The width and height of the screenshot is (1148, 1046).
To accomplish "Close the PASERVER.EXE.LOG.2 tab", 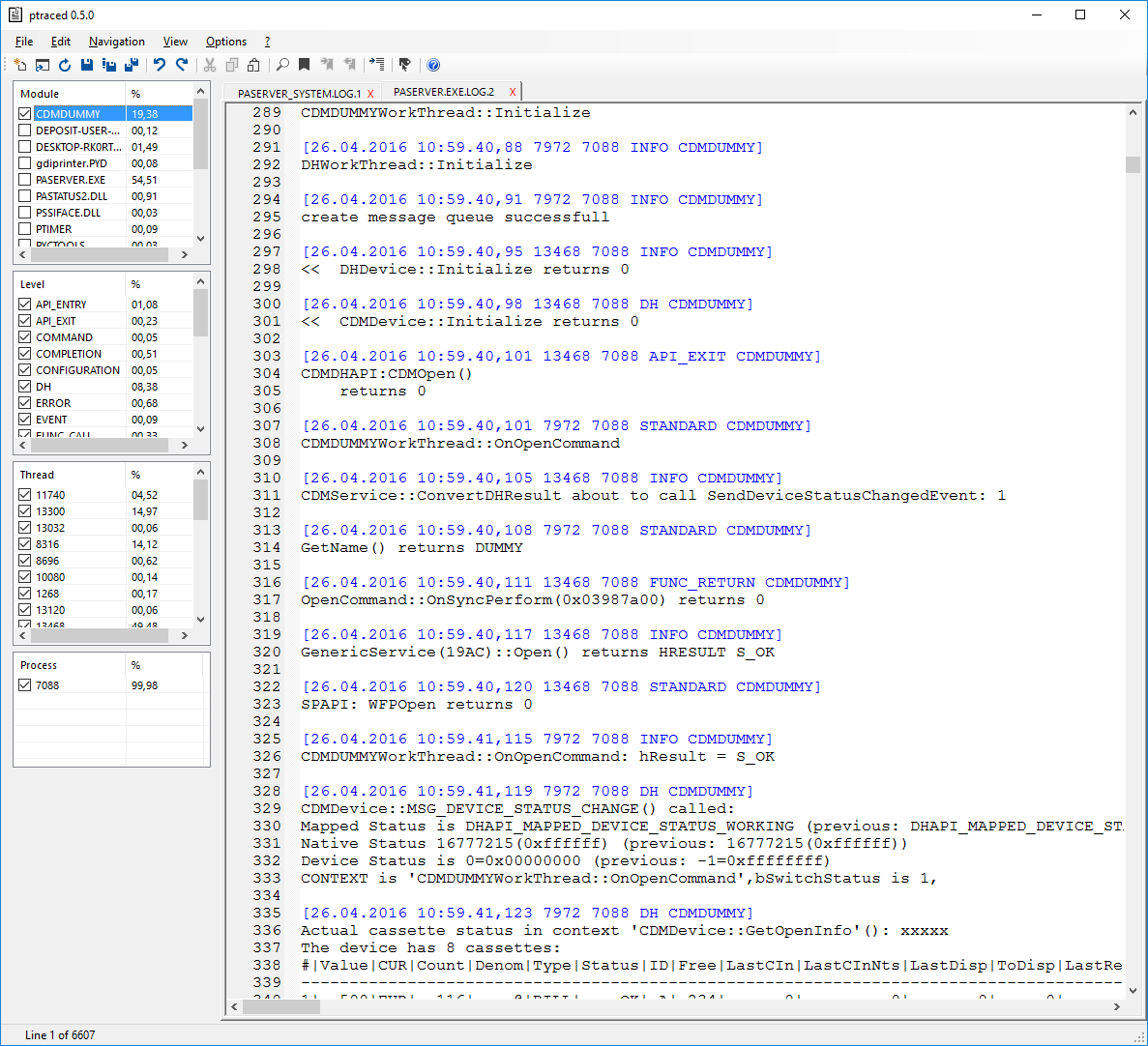I will coord(513,92).
